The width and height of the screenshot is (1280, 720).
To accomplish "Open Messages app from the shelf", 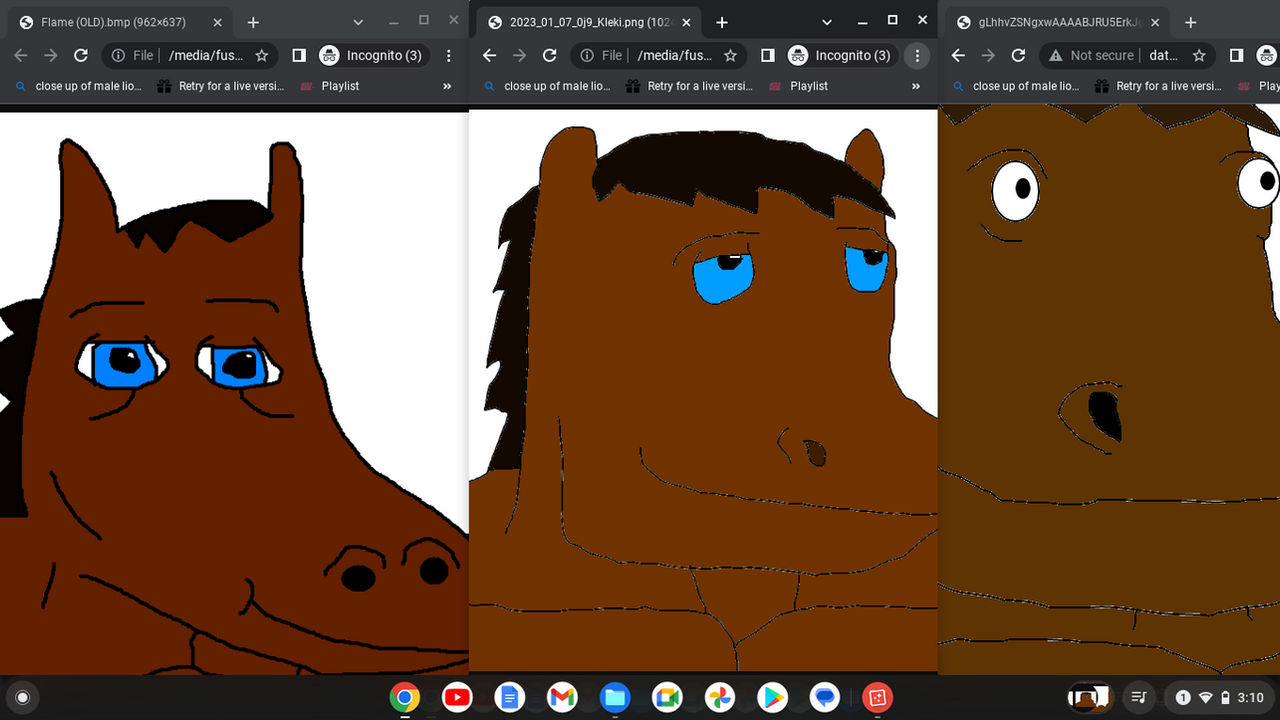I will tap(825, 697).
